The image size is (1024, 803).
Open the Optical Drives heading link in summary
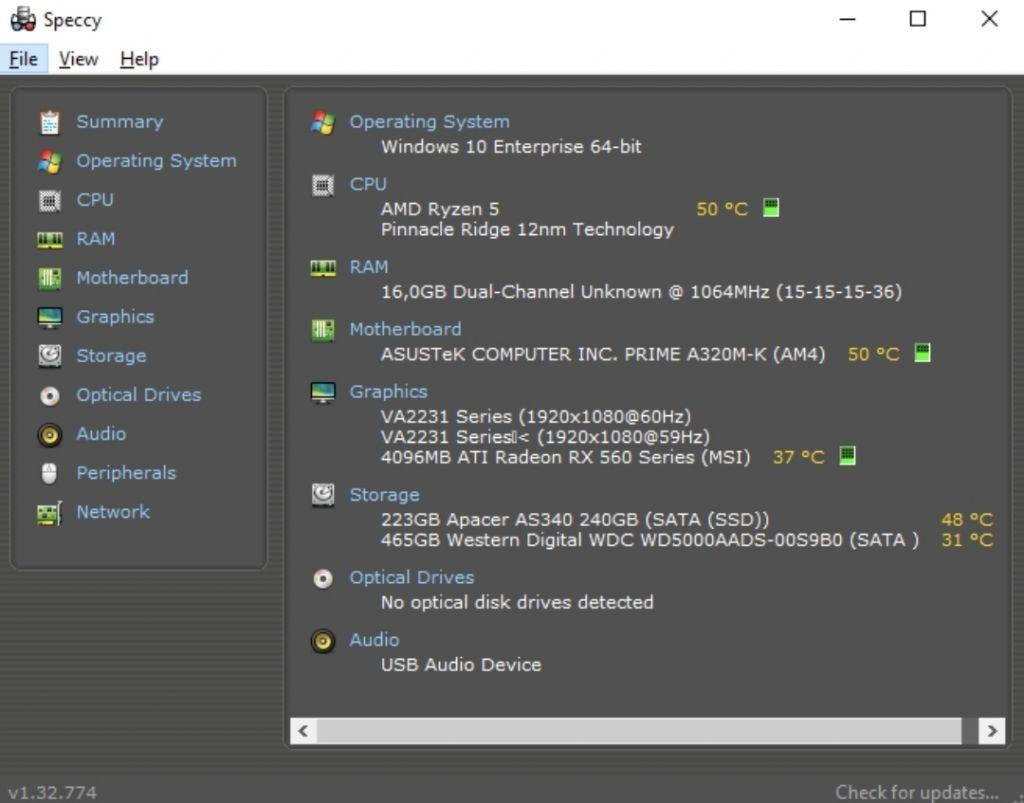(411, 578)
